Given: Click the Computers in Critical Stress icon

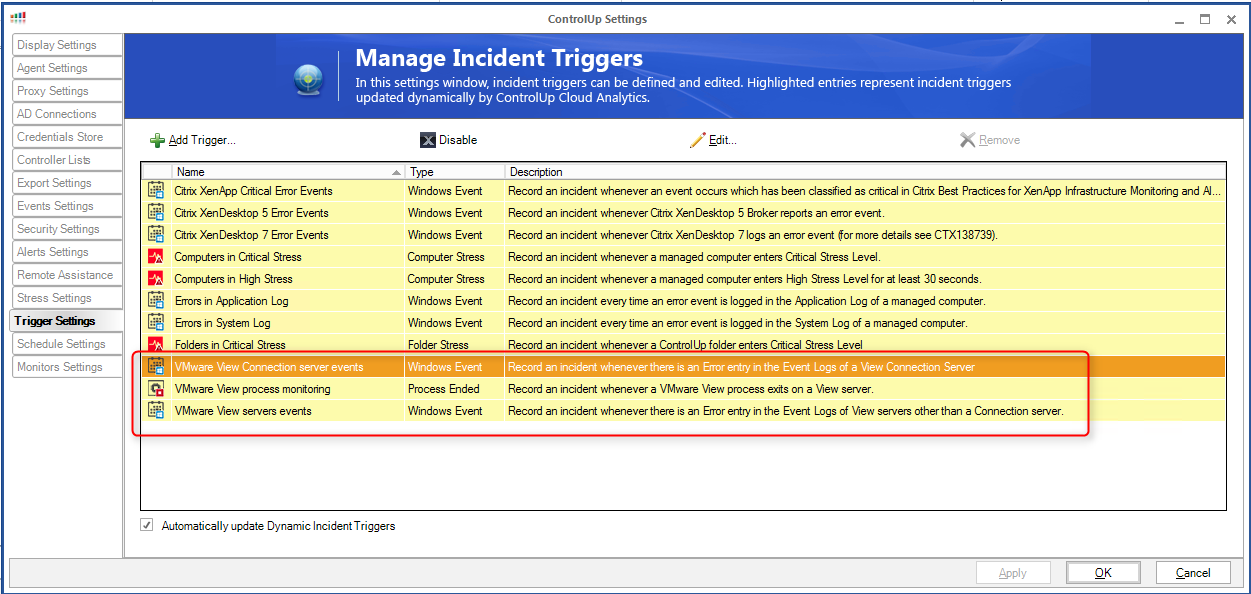Looking at the screenshot, I should pos(156,256).
